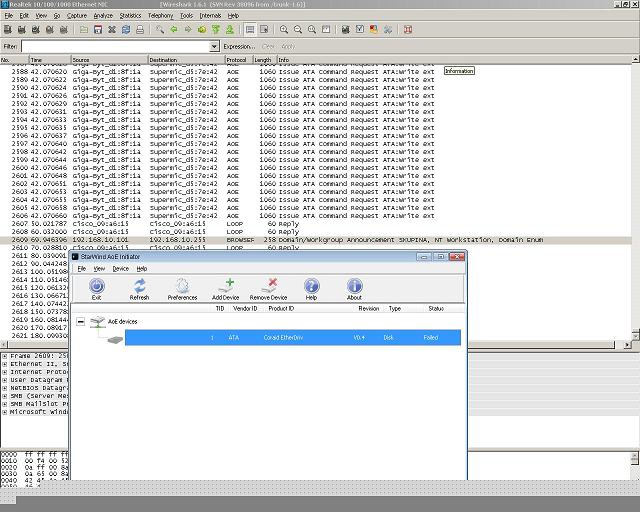Click the Expression... button
Image resolution: width=640 pixels, height=512 pixels.
click(x=239, y=47)
